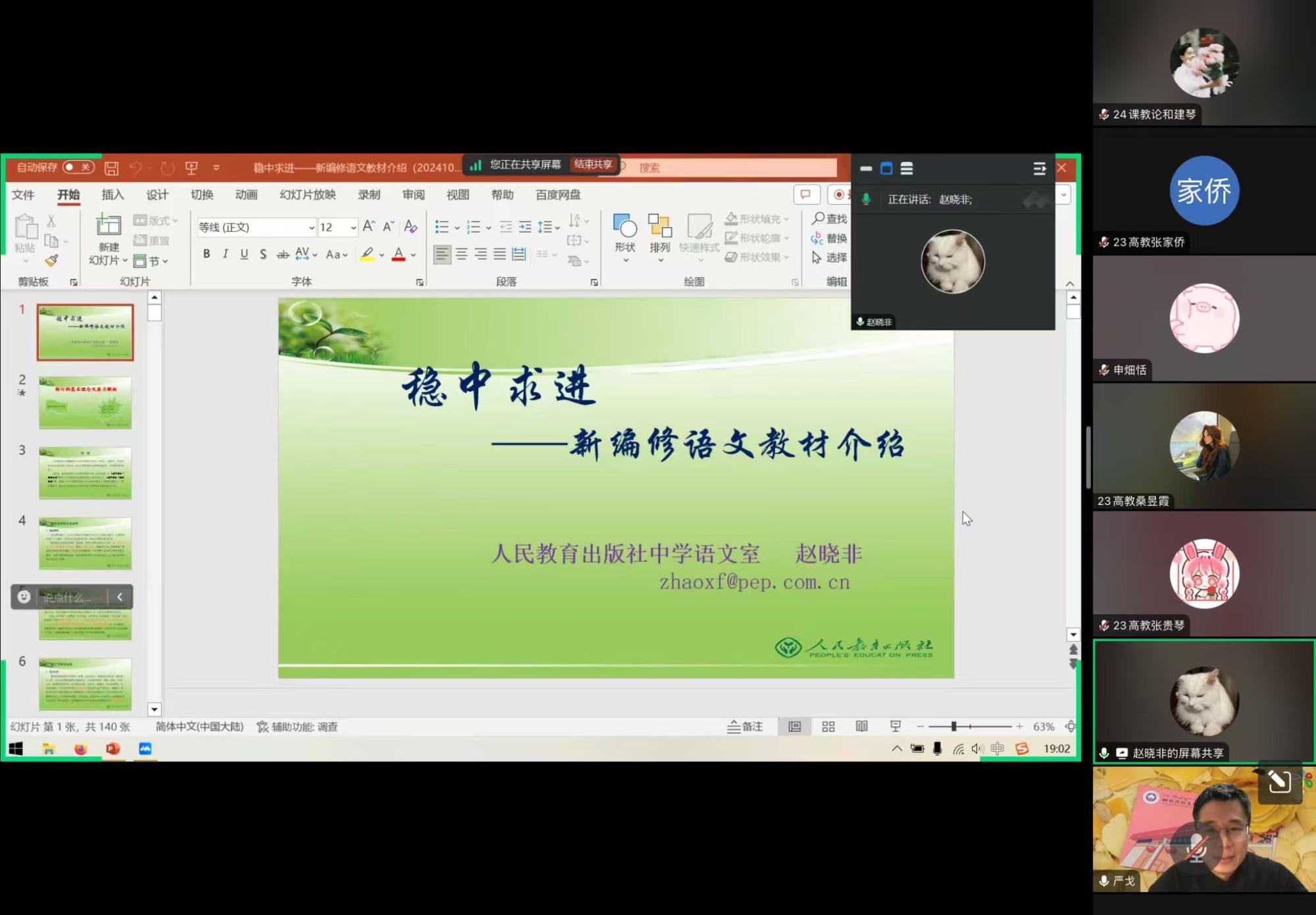This screenshot has width=1316, height=915.
Task: Apply yellow text highlight color
Action: tap(367, 254)
